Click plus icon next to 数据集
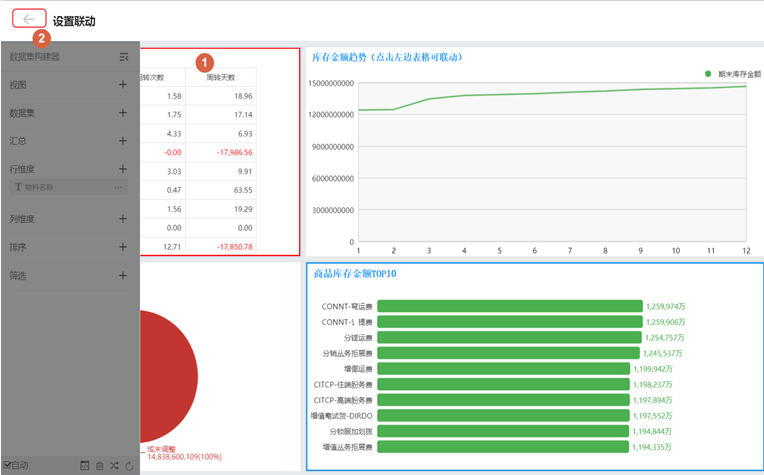Viewport: 764px width, 475px height. click(x=123, y=113)
